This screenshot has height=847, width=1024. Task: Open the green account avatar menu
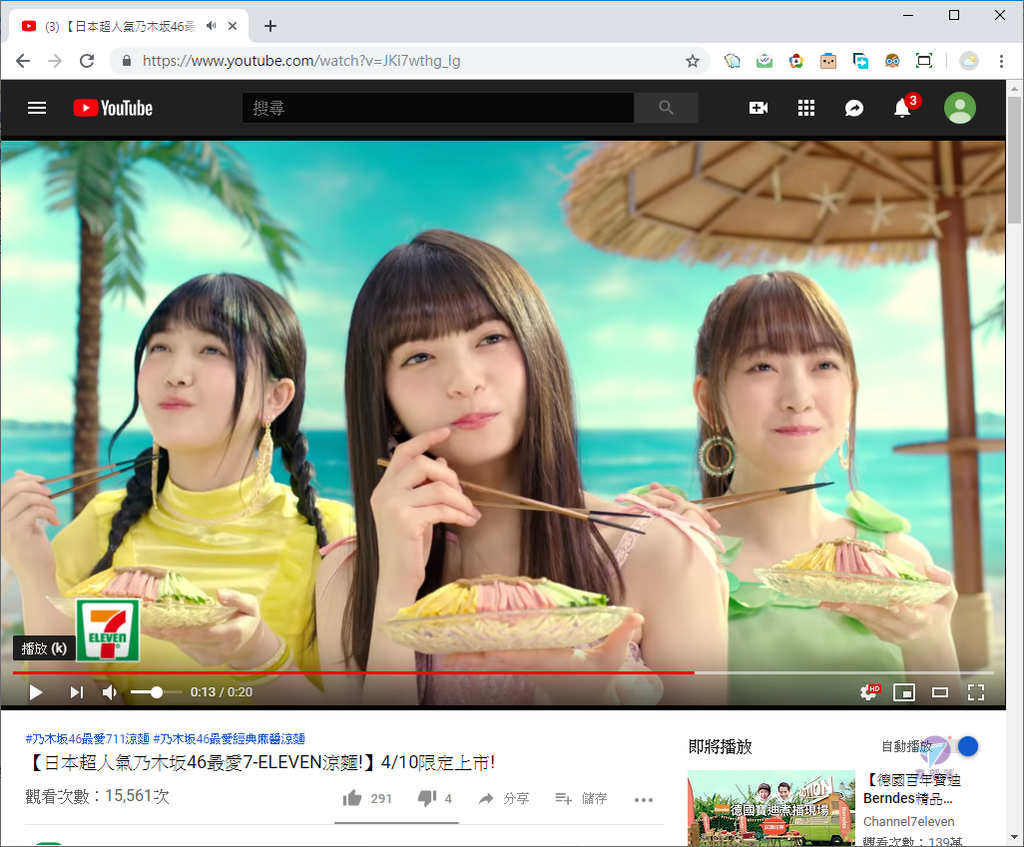point(959,108)
